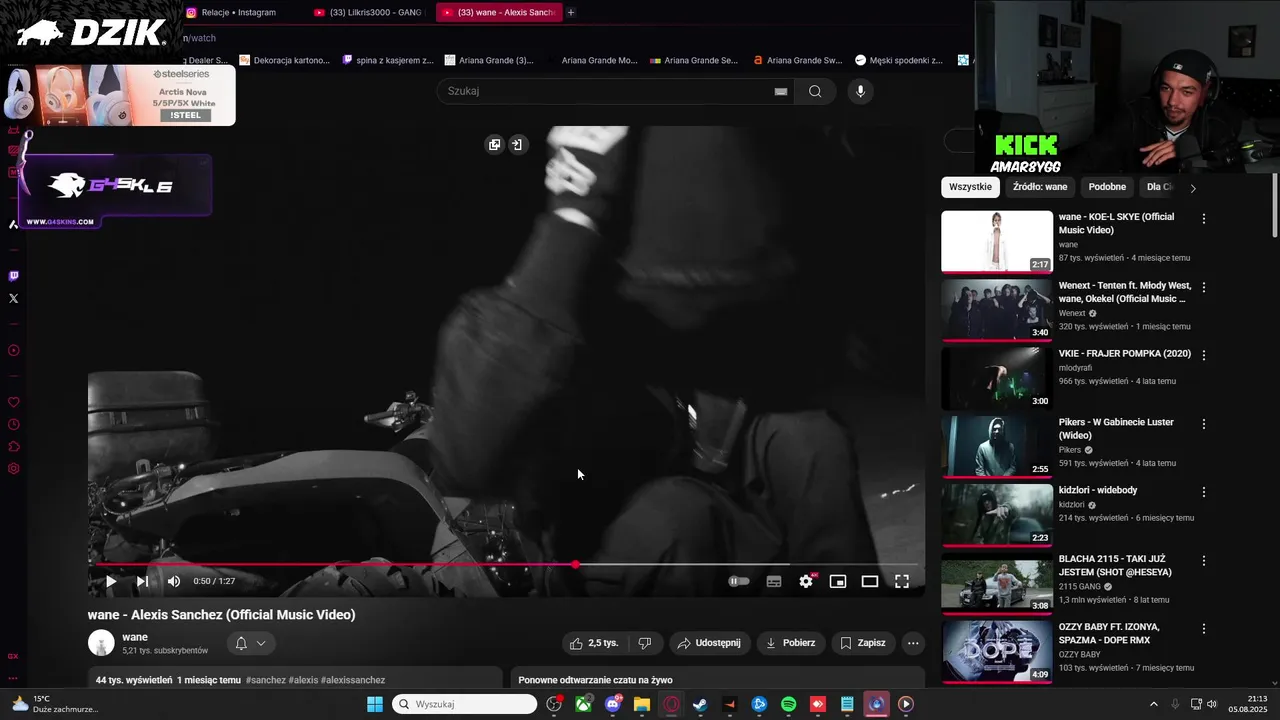Click the detach video icon beside pop-out
This screenshot has width=1280, height=720.
517,145
